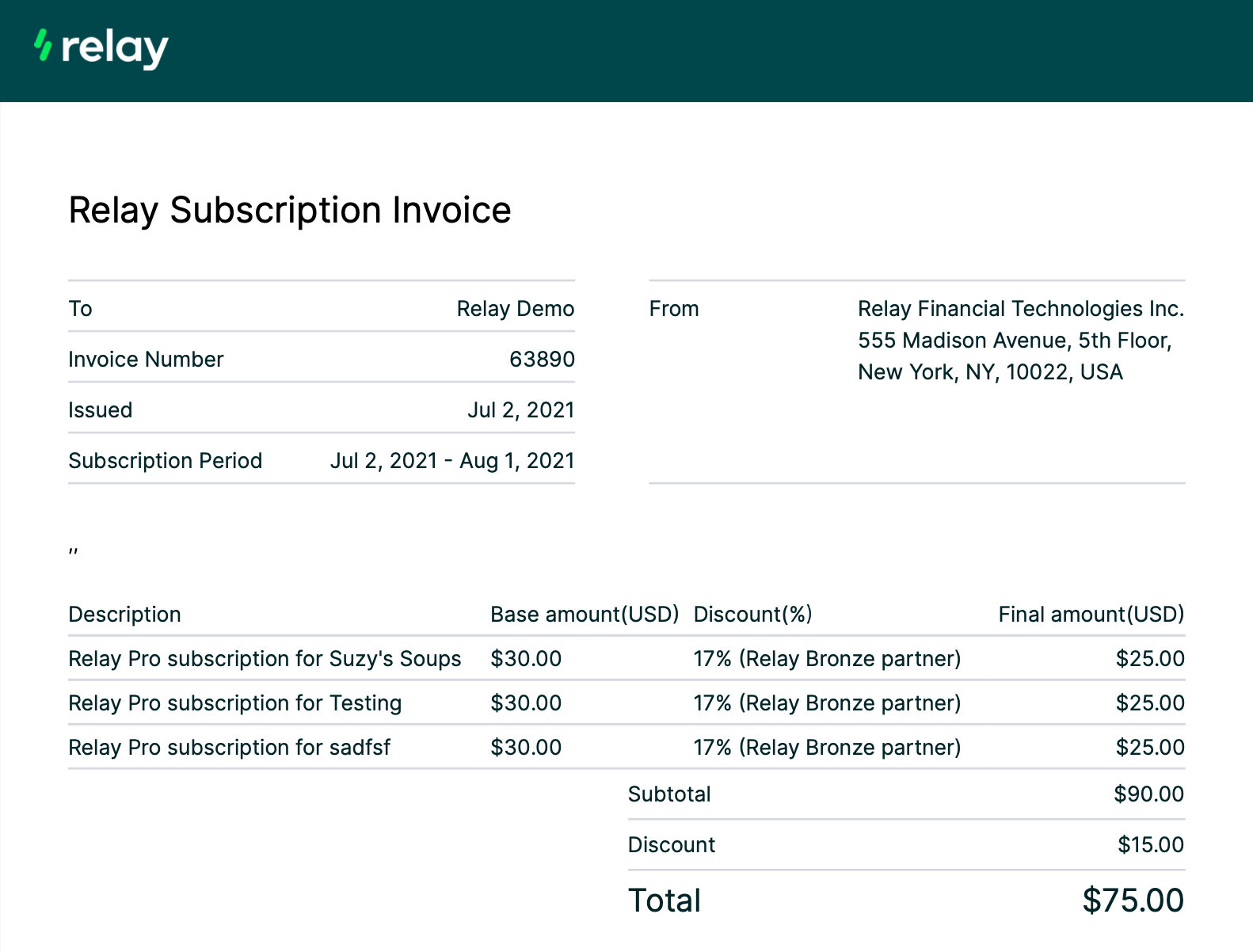Click the To label
This screenshot has height=952, width=1253.
[80, 309]
